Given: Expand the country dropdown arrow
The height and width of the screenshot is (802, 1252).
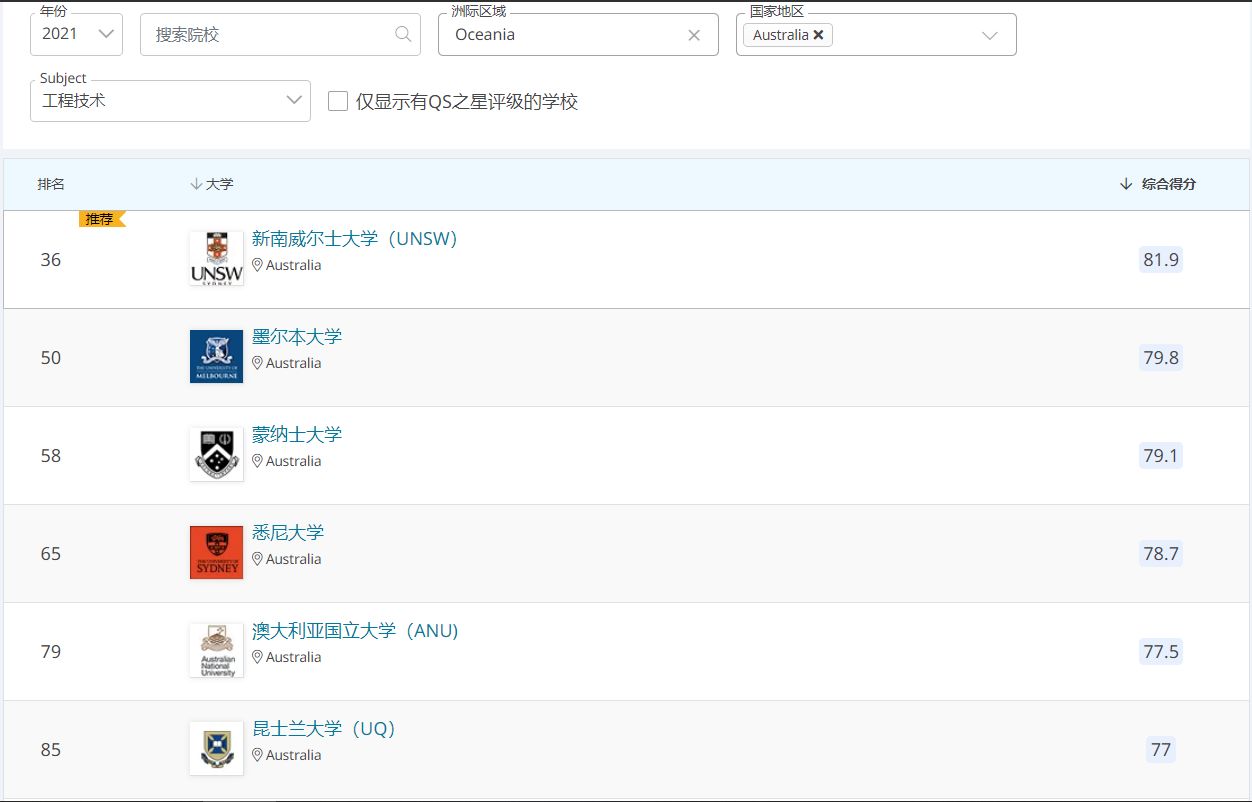Looking at the screenshot, I should pos(990,35).
